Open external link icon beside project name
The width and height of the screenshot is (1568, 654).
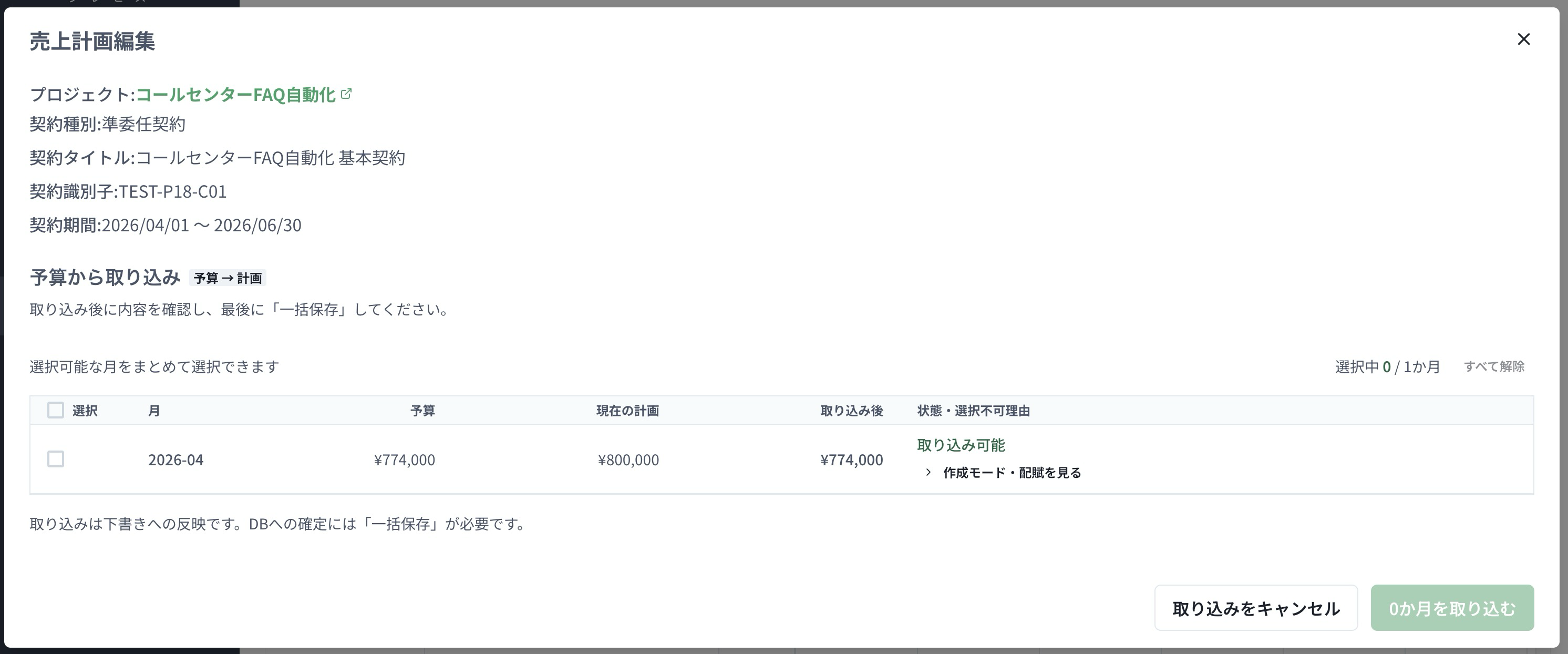(x=346, y=94)
